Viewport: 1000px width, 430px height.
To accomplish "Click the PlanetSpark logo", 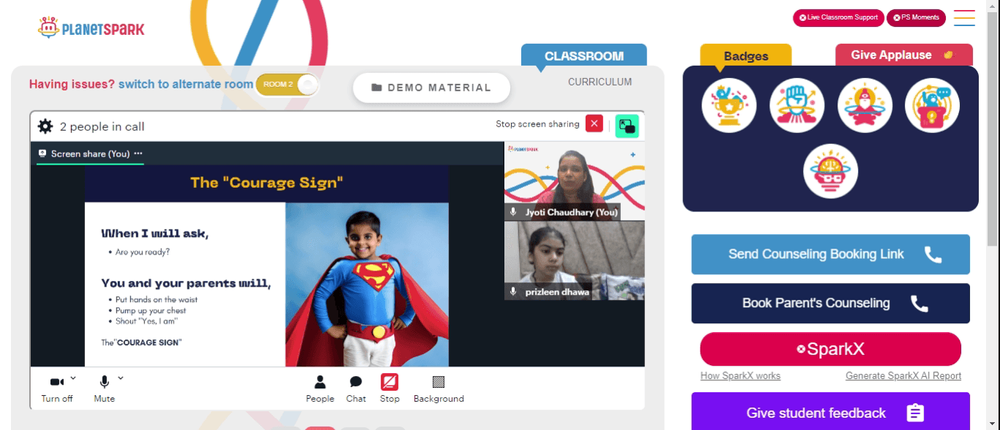I will (91, 28).
